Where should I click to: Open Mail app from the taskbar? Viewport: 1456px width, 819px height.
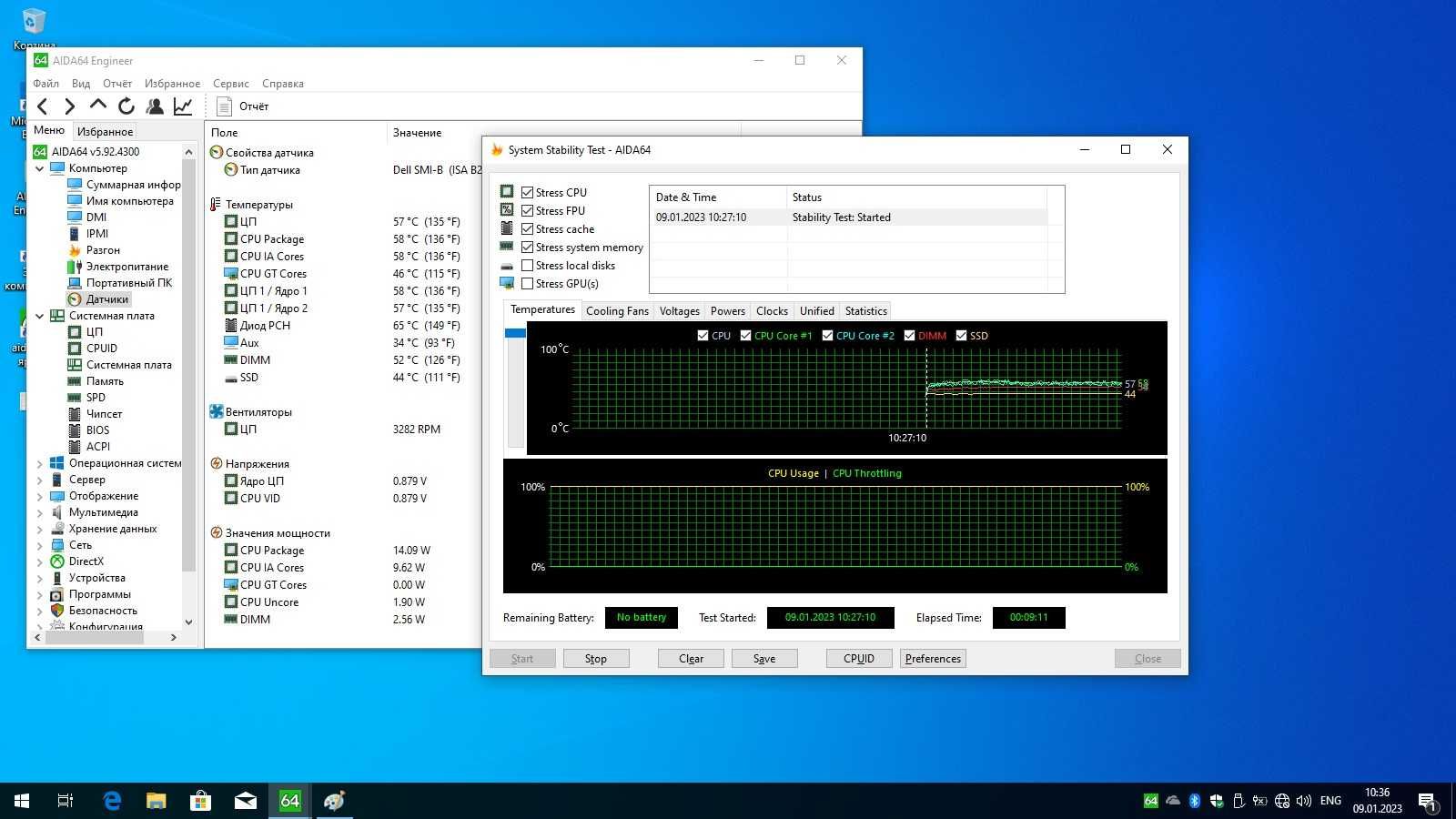[x=246, y=801]
